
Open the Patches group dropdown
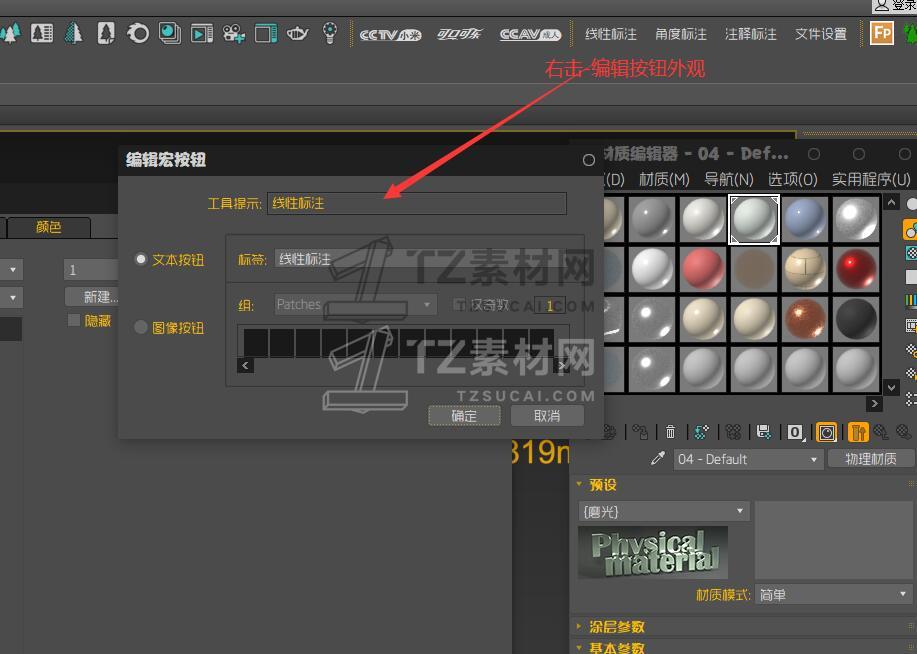point(355,304)
